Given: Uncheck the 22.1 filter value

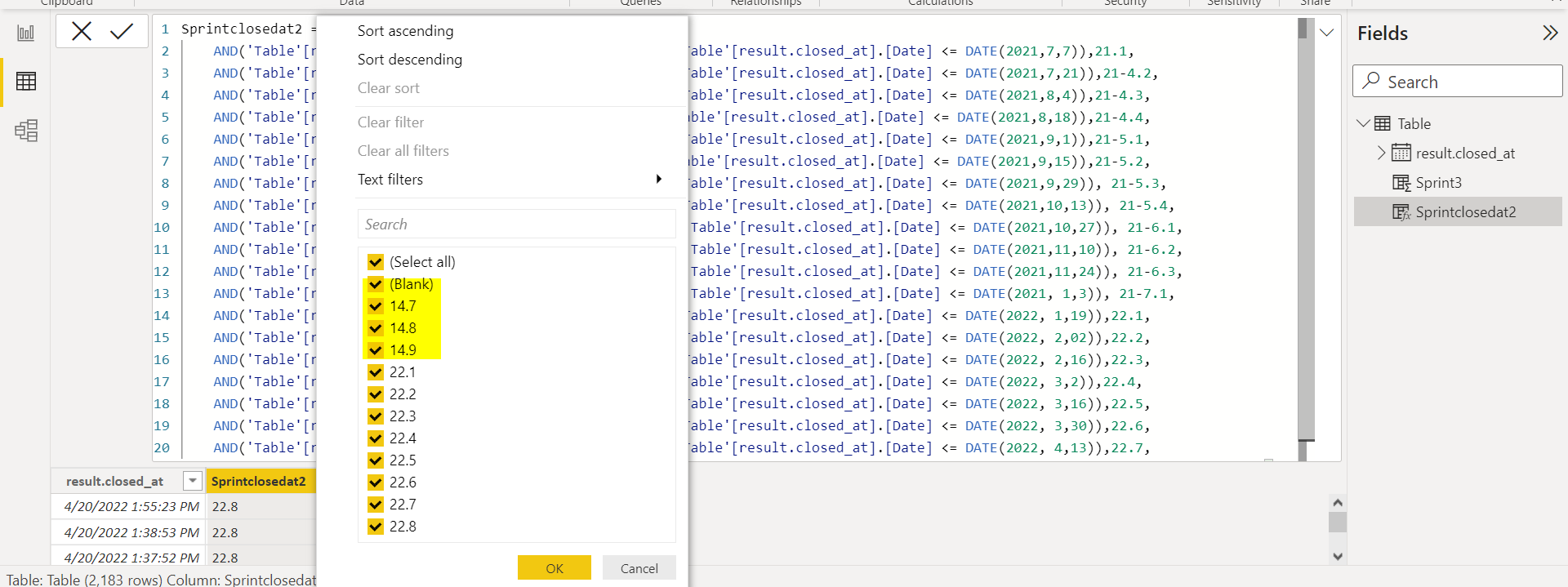Looking at the screenshot, I should click(x=376, y=372).
